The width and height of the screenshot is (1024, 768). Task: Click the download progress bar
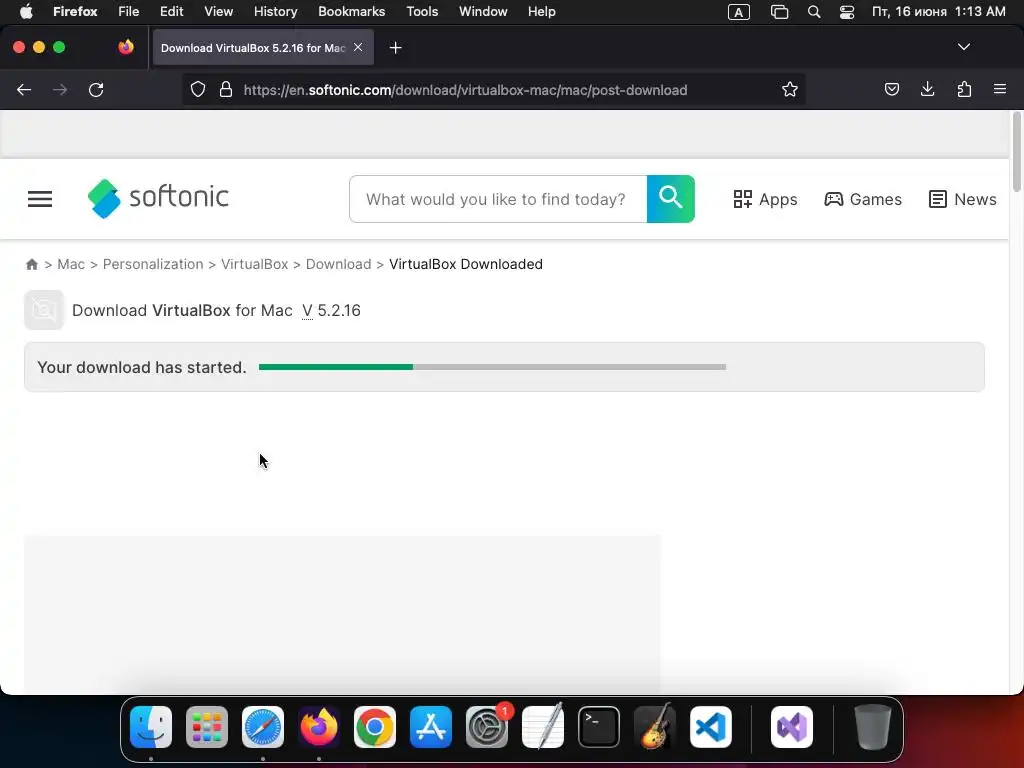pos(492,367)
